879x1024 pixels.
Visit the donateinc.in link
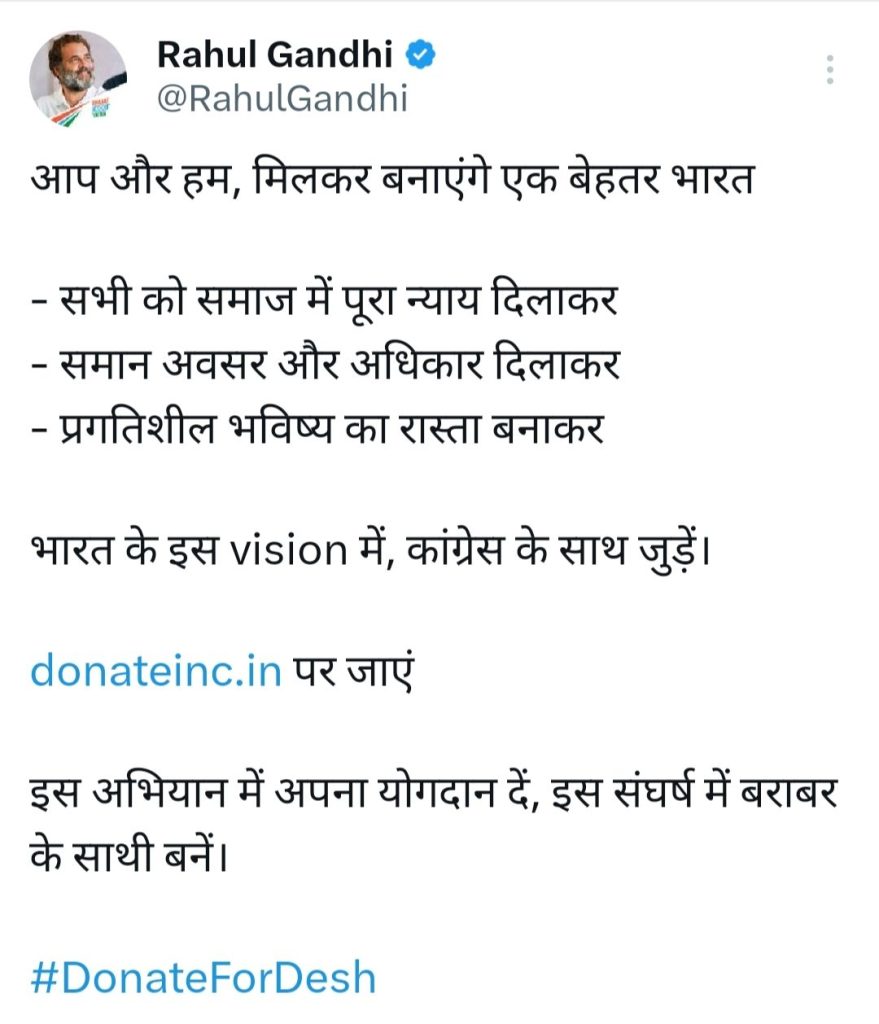click(x=156, y=671)
